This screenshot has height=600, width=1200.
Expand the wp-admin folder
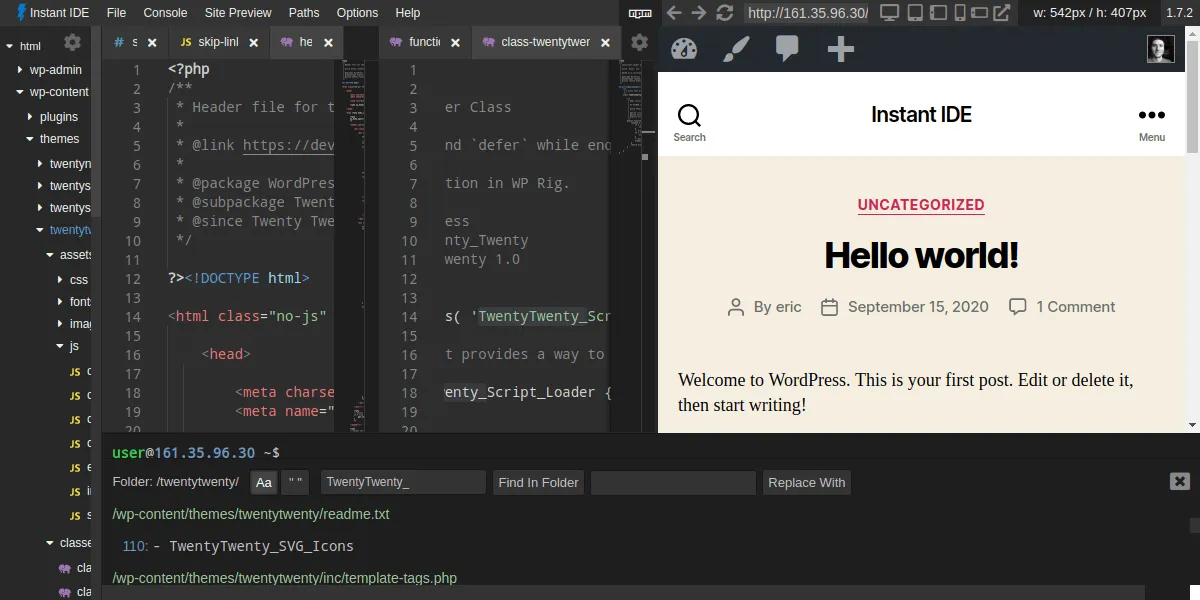click(20, 70)
